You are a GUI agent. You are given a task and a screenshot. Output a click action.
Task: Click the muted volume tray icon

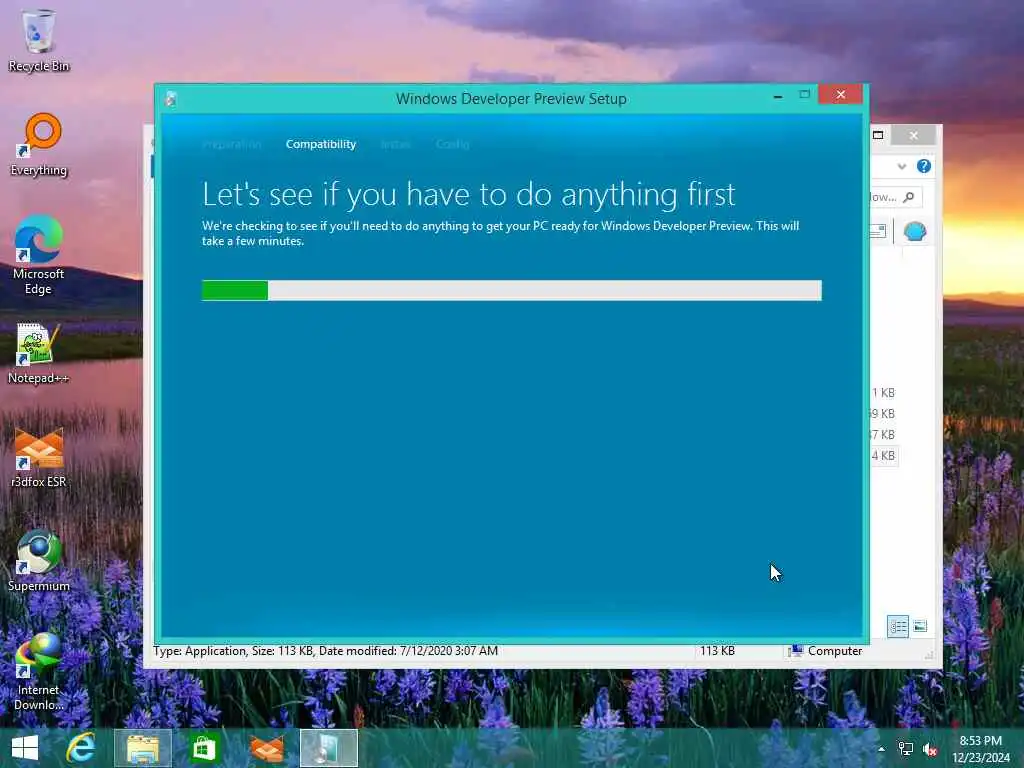point(930,749)
